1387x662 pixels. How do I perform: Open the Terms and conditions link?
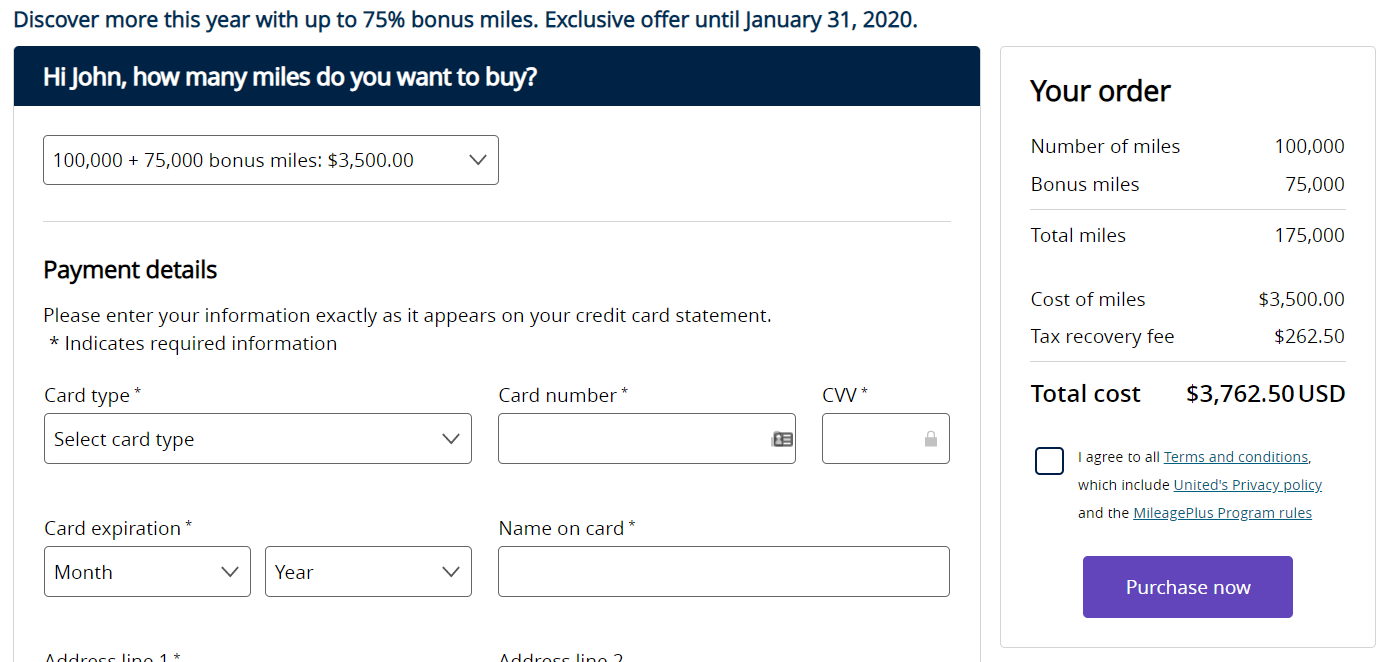[1236, 457]
